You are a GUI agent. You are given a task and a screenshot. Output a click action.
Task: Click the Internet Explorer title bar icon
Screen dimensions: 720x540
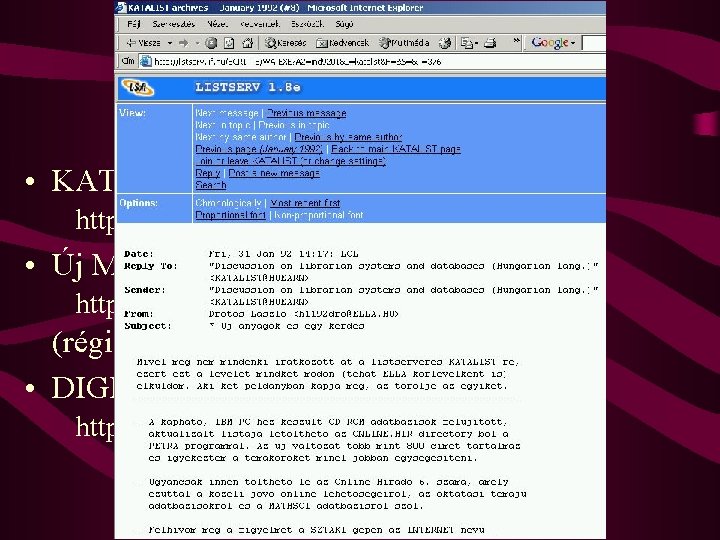click(x=121, y=7)
